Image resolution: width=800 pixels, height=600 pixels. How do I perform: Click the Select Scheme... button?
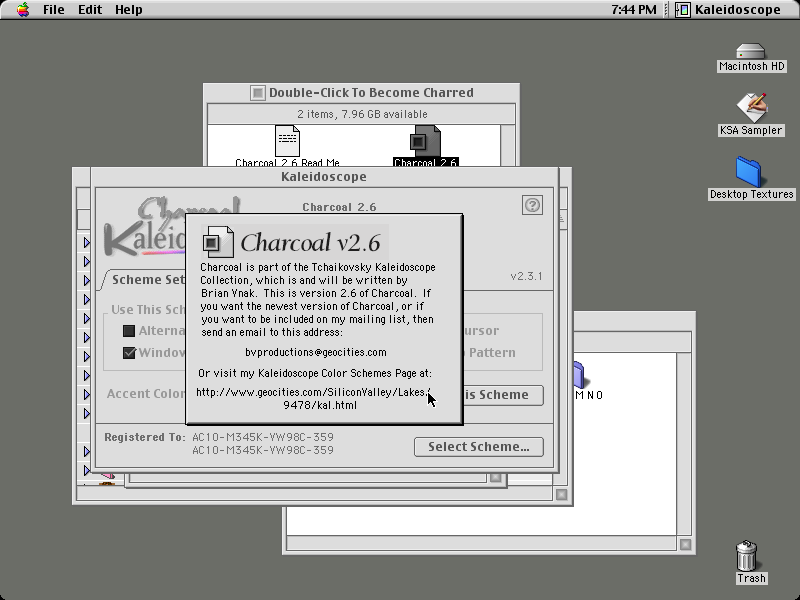479,447
